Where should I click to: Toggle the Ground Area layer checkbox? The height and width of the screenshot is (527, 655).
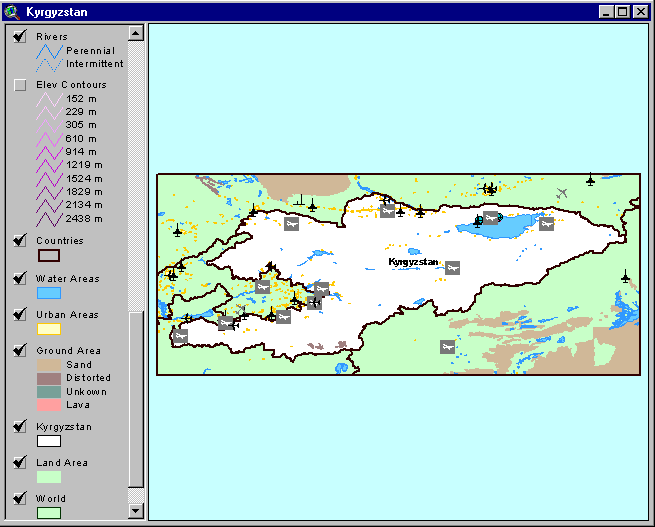pyautogui.click(x=20, y=351)
